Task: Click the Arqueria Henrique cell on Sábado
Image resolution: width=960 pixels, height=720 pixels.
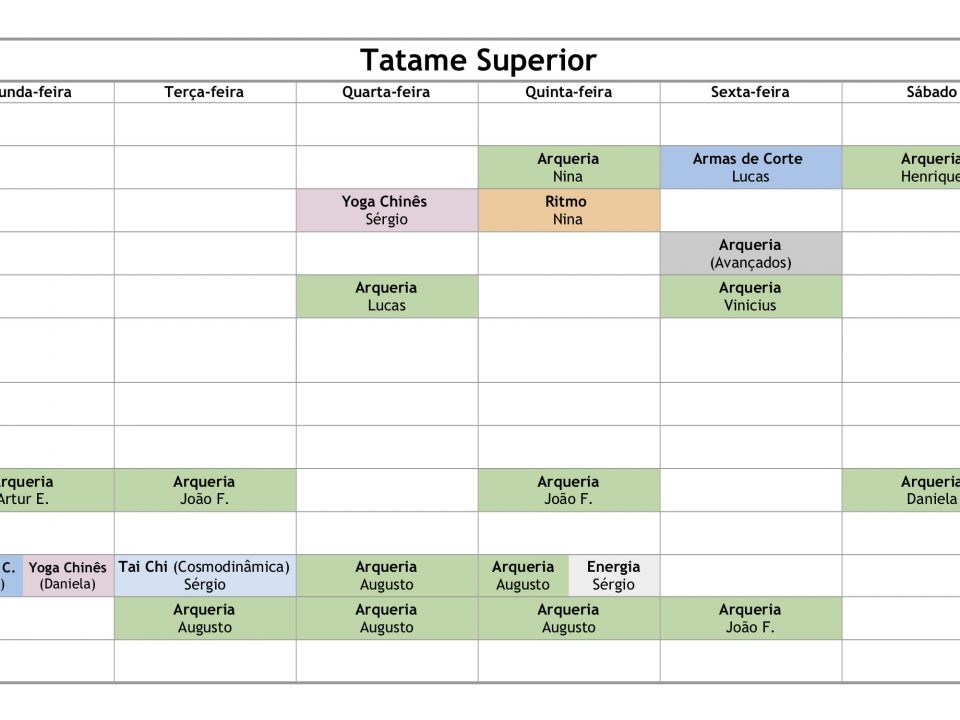Action: (901, 167)
